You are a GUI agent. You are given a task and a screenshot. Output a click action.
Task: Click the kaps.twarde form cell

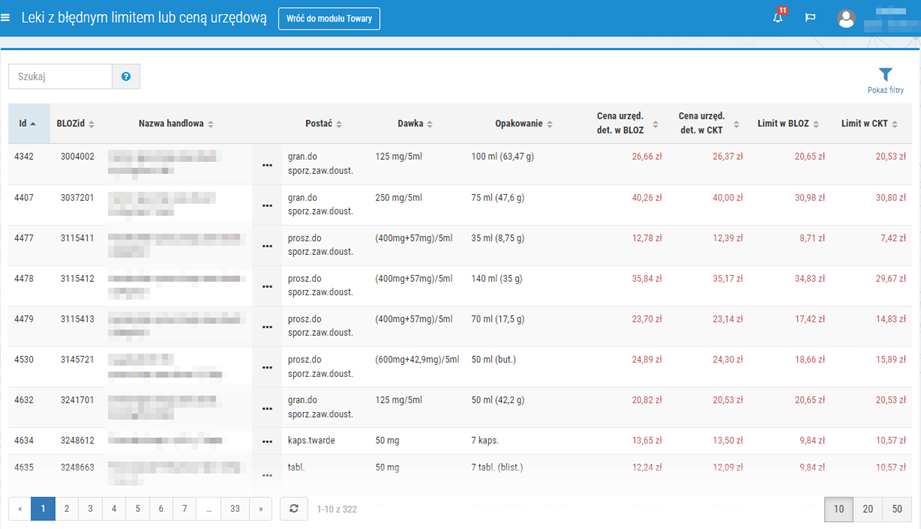coord(311,440)
